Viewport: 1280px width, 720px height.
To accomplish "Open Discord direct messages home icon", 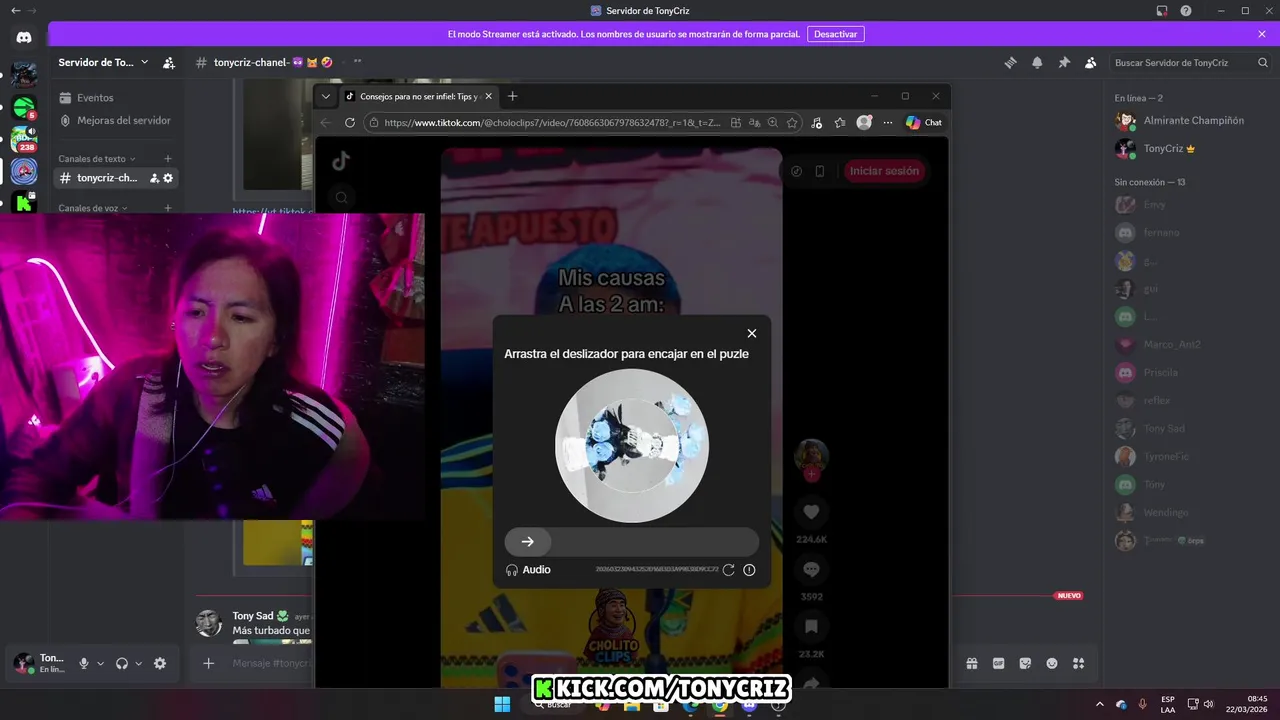I will (x=24, y=38).
